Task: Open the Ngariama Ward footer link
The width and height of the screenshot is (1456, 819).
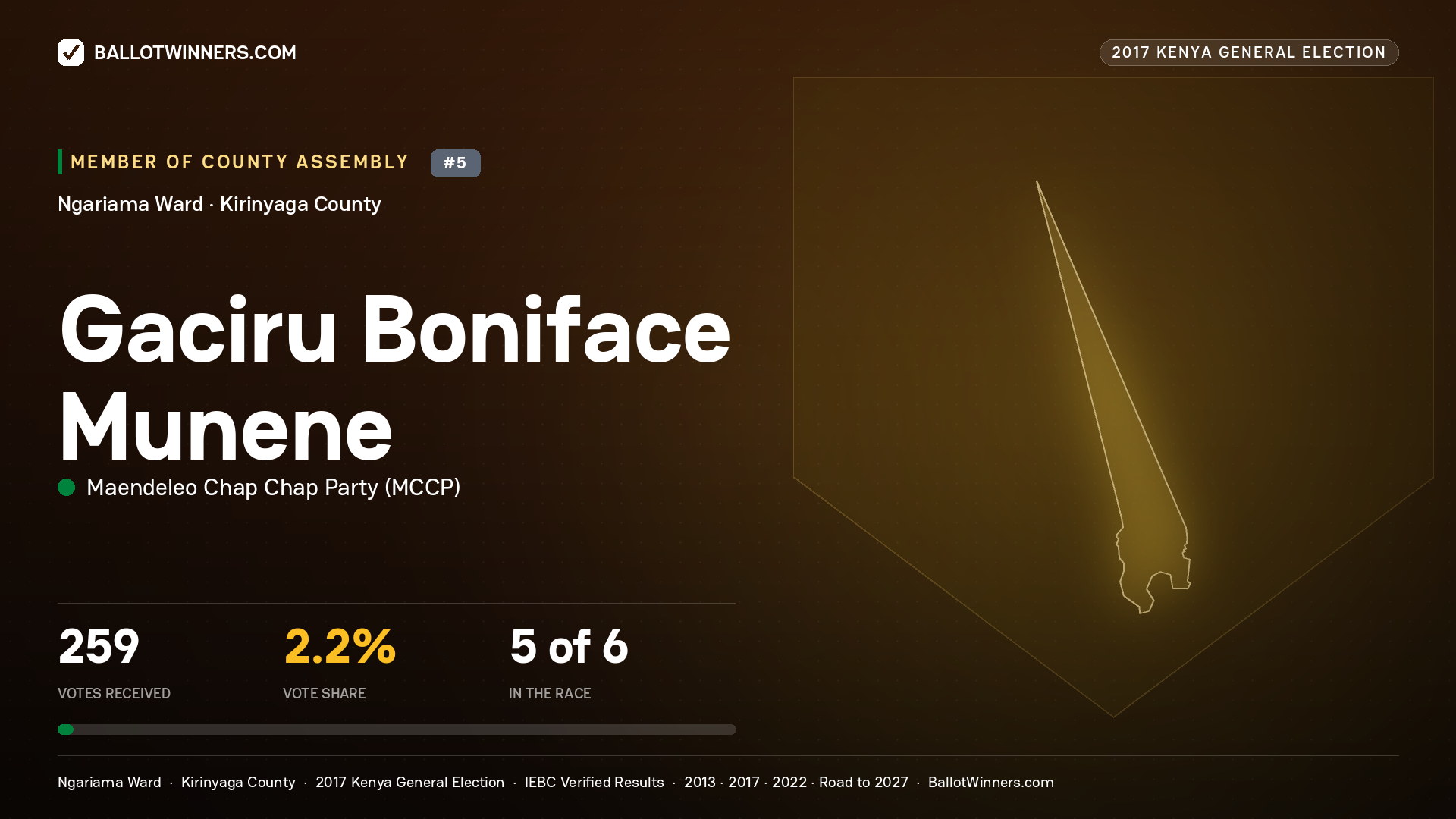Action: (109, 782)
